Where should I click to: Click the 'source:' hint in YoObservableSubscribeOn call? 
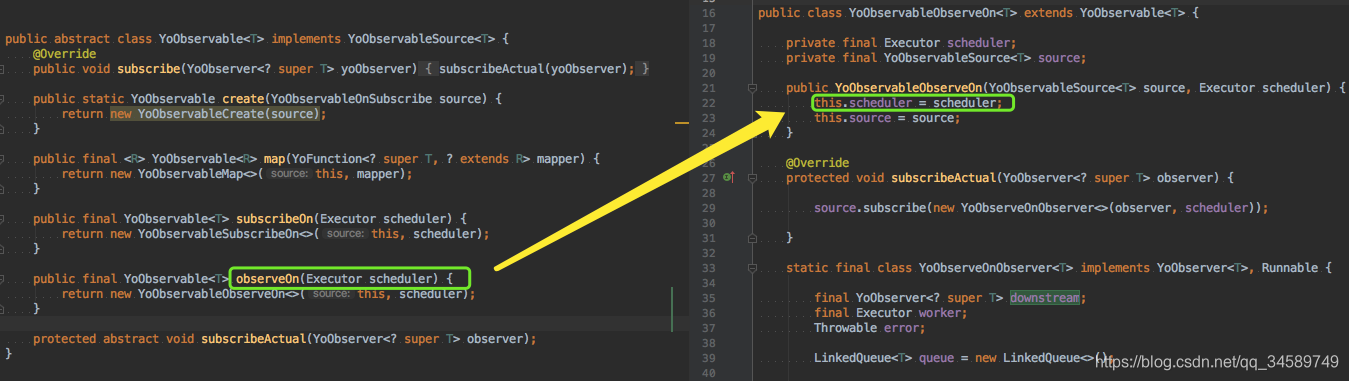(x=346, y=234)
